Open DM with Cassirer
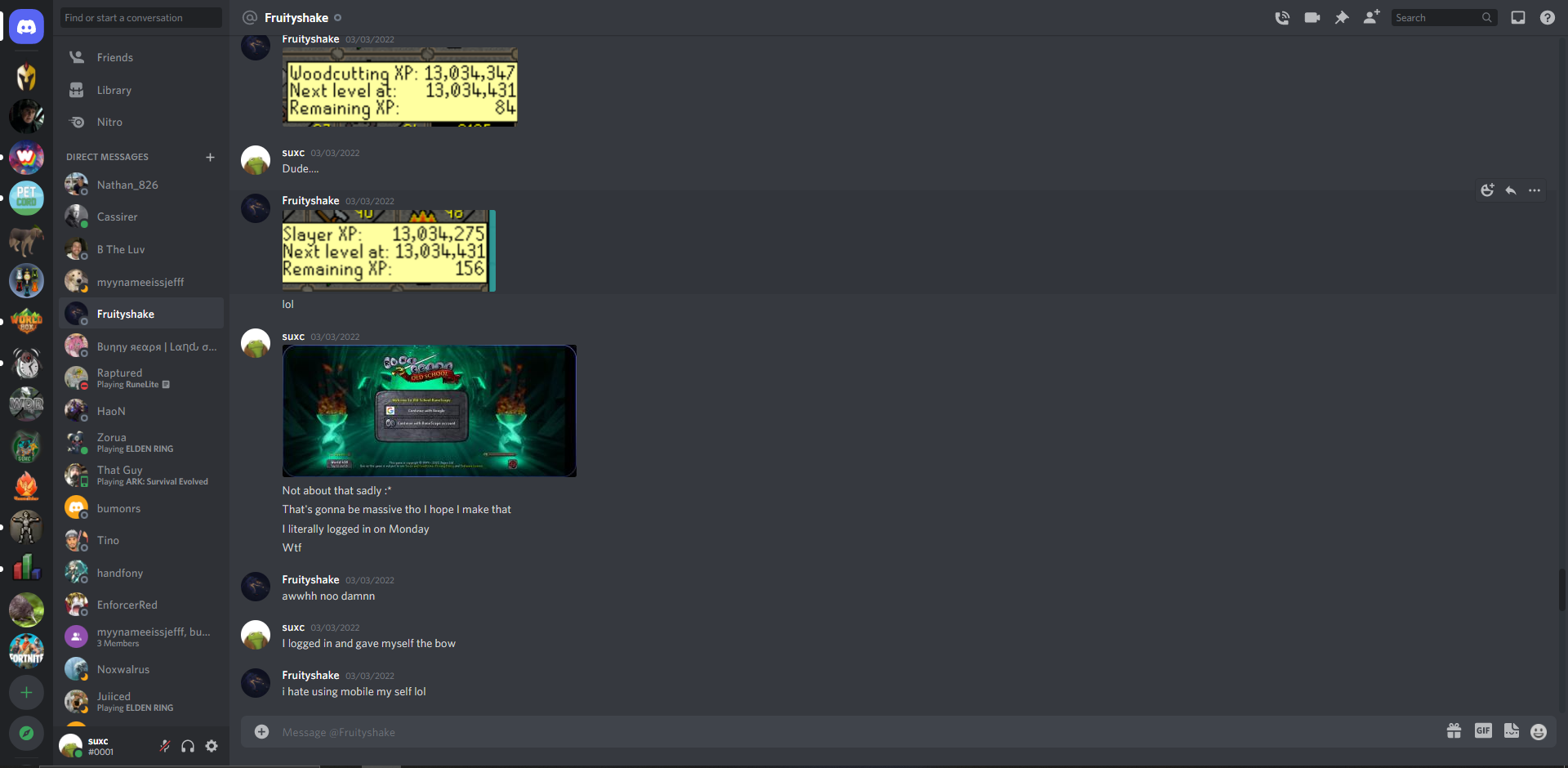The height and width of the screenshot is (768, 1568). tap(141, 217)
